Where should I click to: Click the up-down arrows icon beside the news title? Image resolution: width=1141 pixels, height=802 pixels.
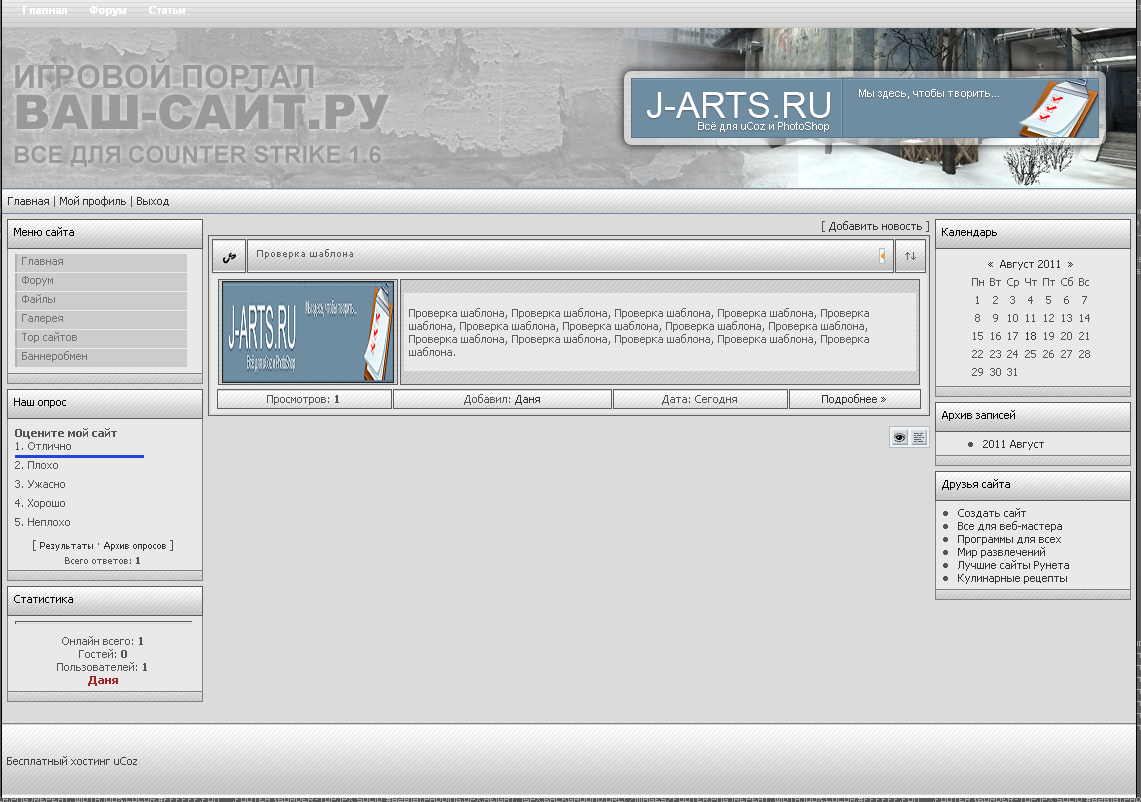910,256
